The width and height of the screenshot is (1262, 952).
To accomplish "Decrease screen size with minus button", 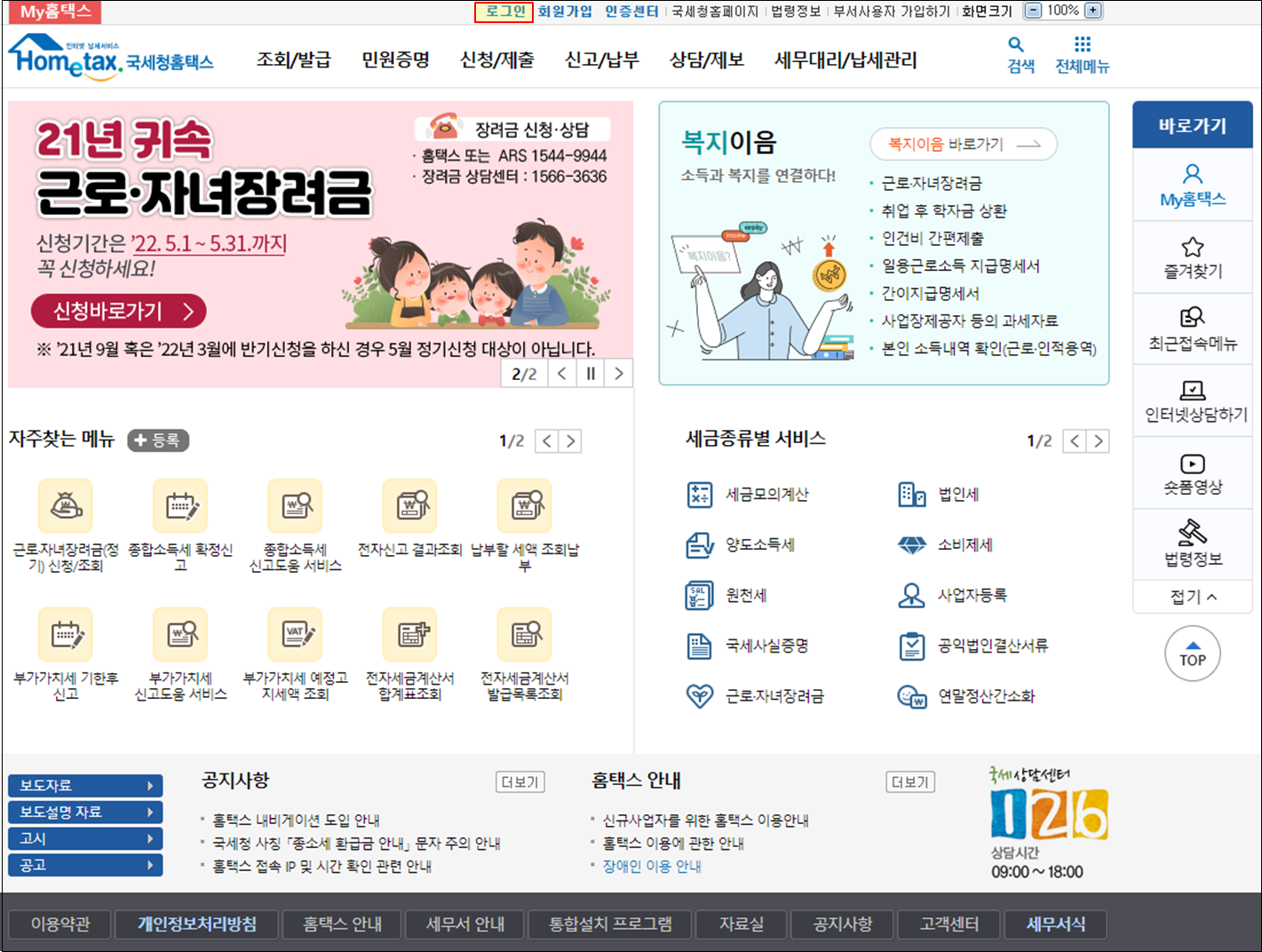I will (1033, 11).
